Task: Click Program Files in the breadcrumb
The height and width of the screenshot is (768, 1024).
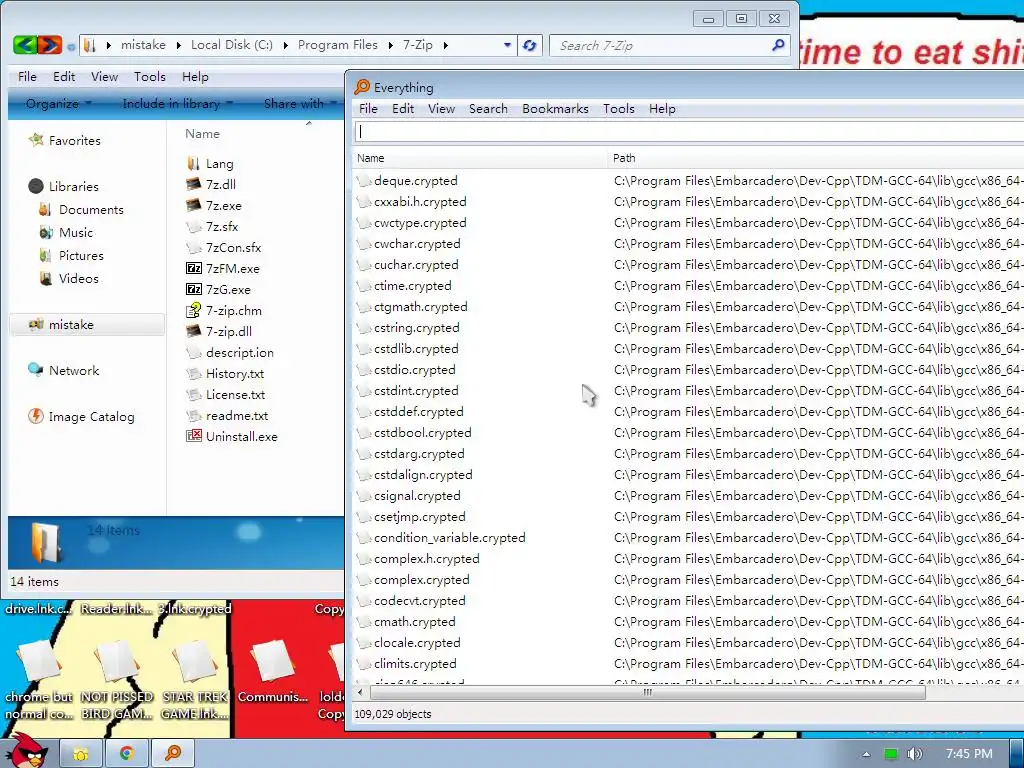Action: pos(338,45)
